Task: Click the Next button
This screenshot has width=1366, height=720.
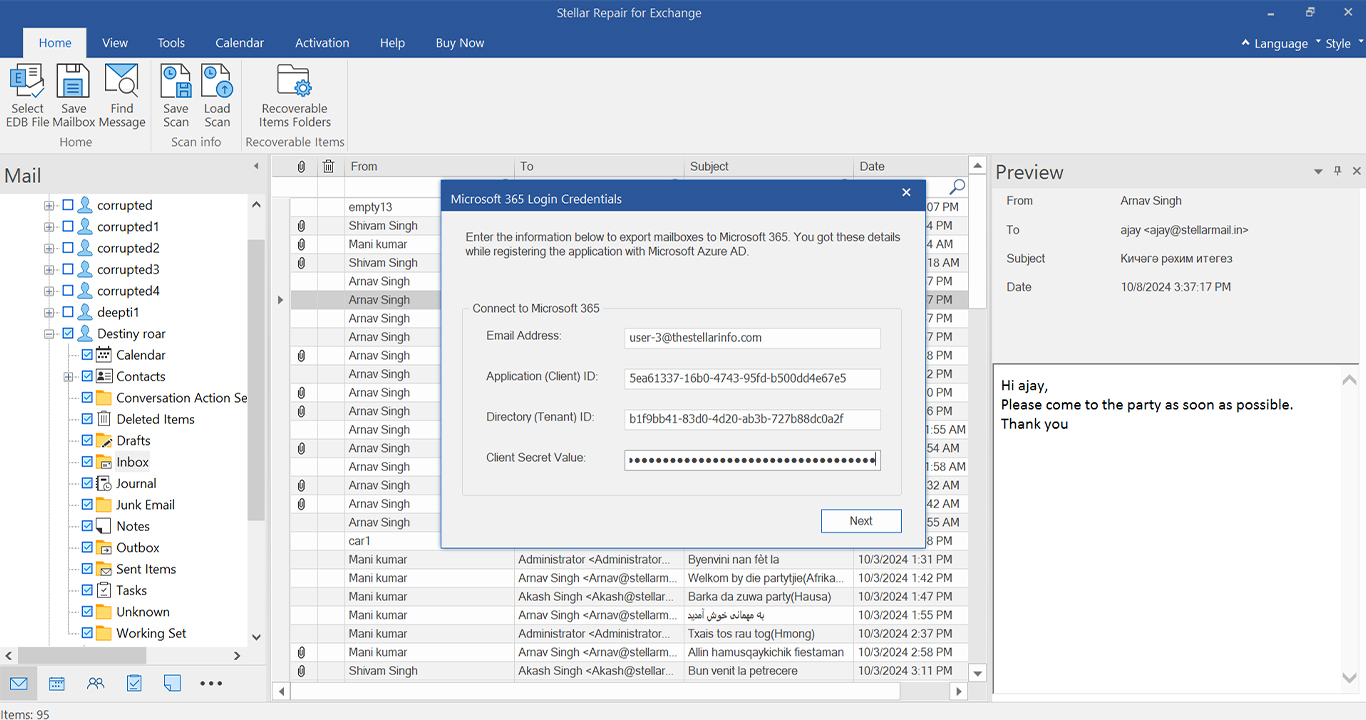Action: (861, 521)
